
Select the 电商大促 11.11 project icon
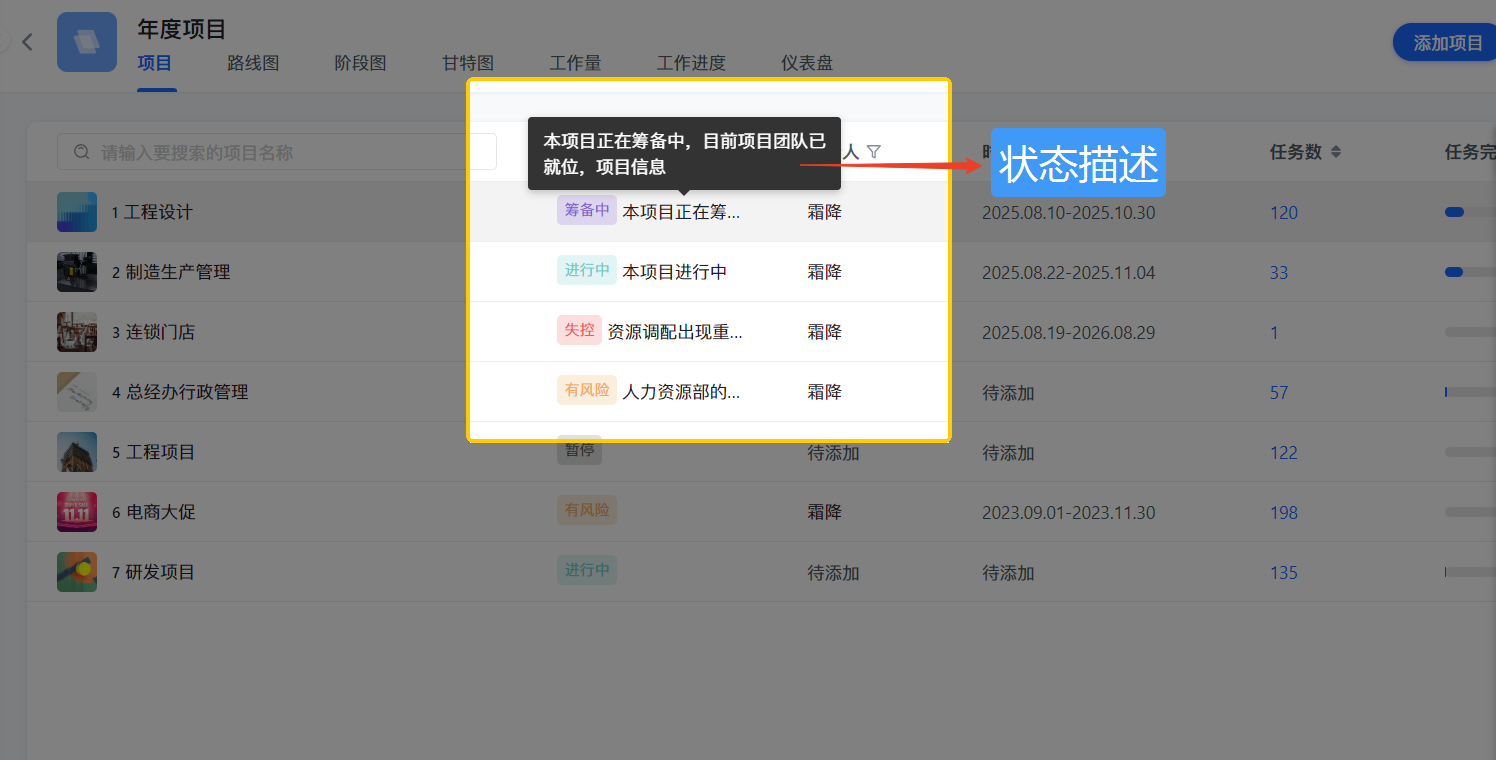tap(77, 511)
